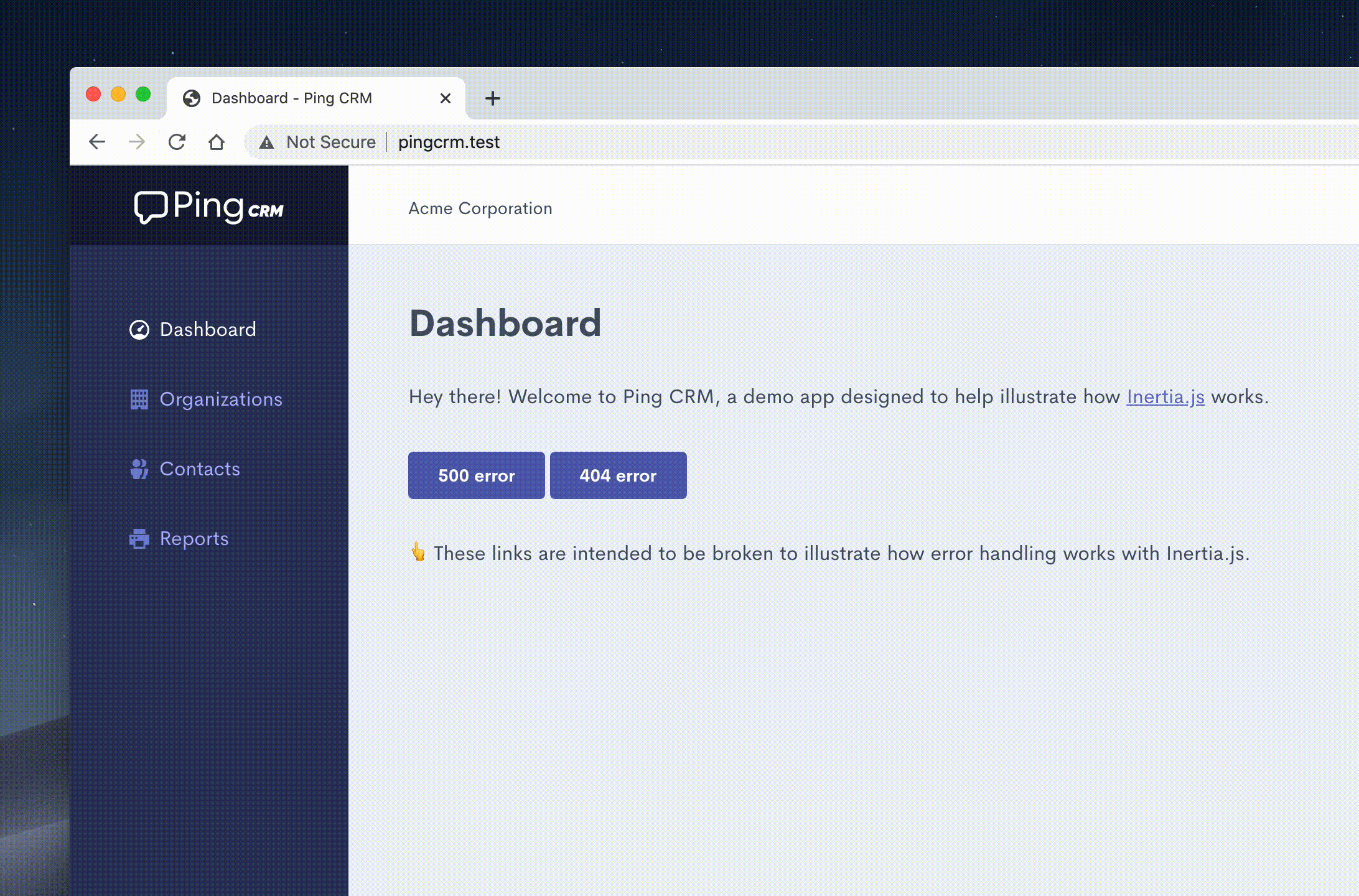
Task: Open Reports in the sidebar menu
Action: [194, 538]
